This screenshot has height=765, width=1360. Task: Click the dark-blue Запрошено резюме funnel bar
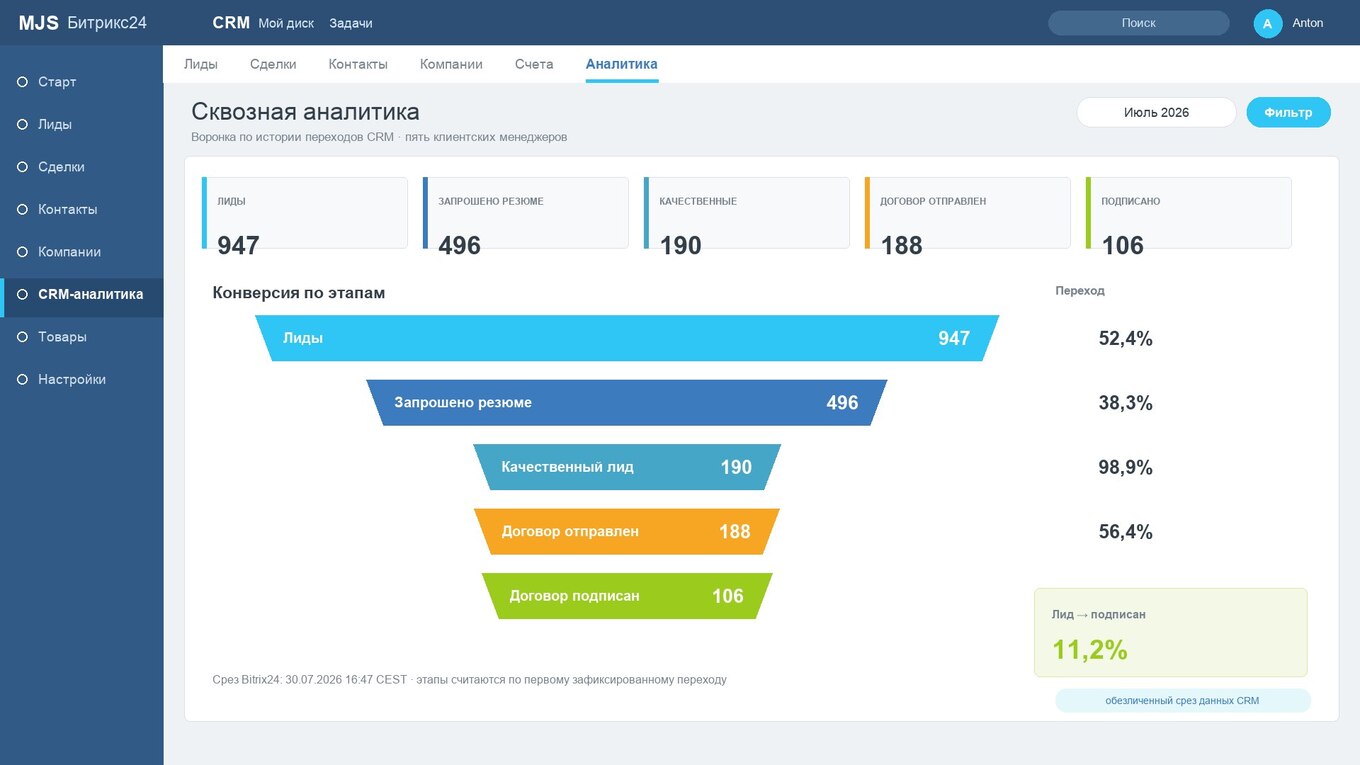[627, 403]
